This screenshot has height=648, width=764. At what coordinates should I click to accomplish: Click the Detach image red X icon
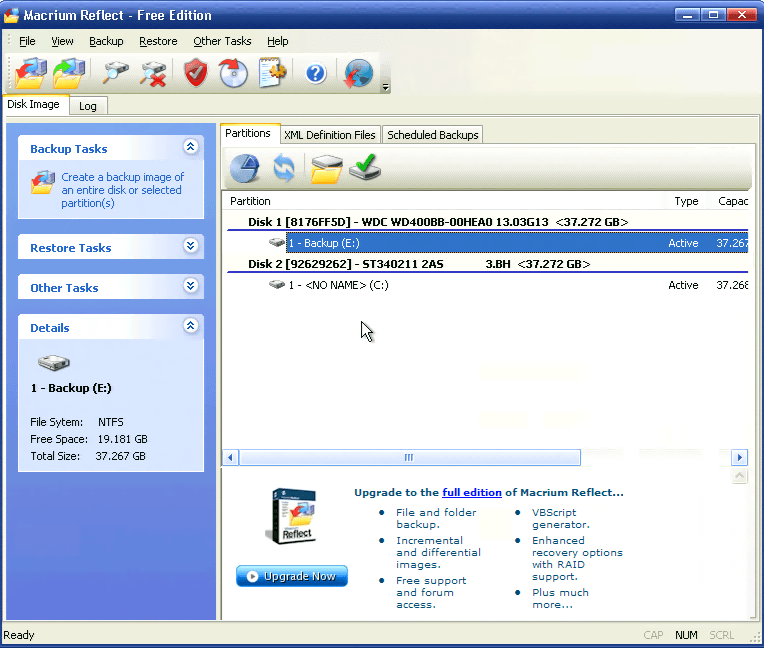click(x=153, y=74)
